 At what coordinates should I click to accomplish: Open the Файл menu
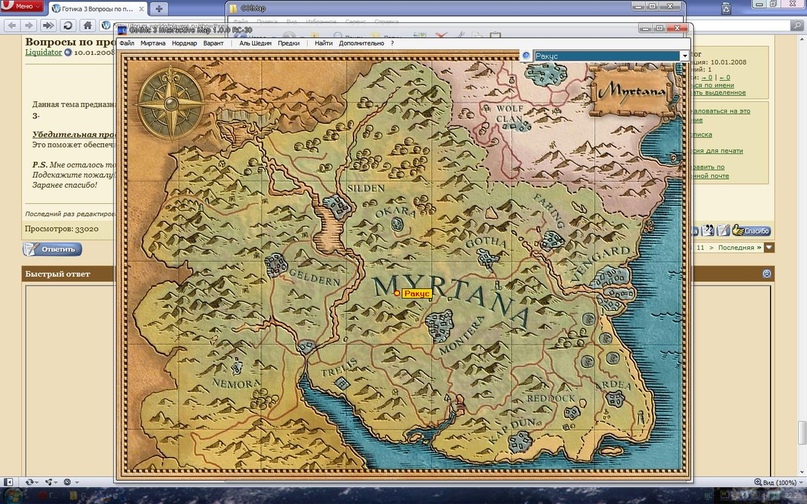pyautogui.click(x=127, y=44)
